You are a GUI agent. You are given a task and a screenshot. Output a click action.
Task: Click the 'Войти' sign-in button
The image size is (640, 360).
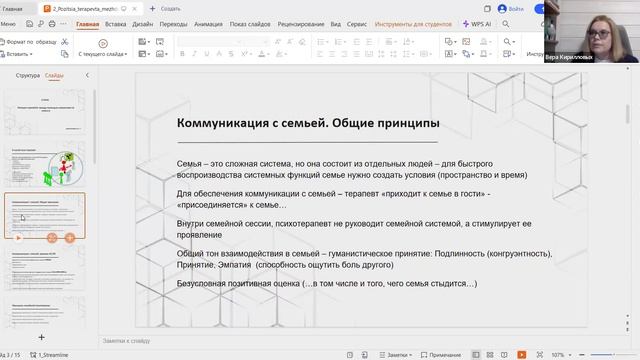[x=511, y=9]
